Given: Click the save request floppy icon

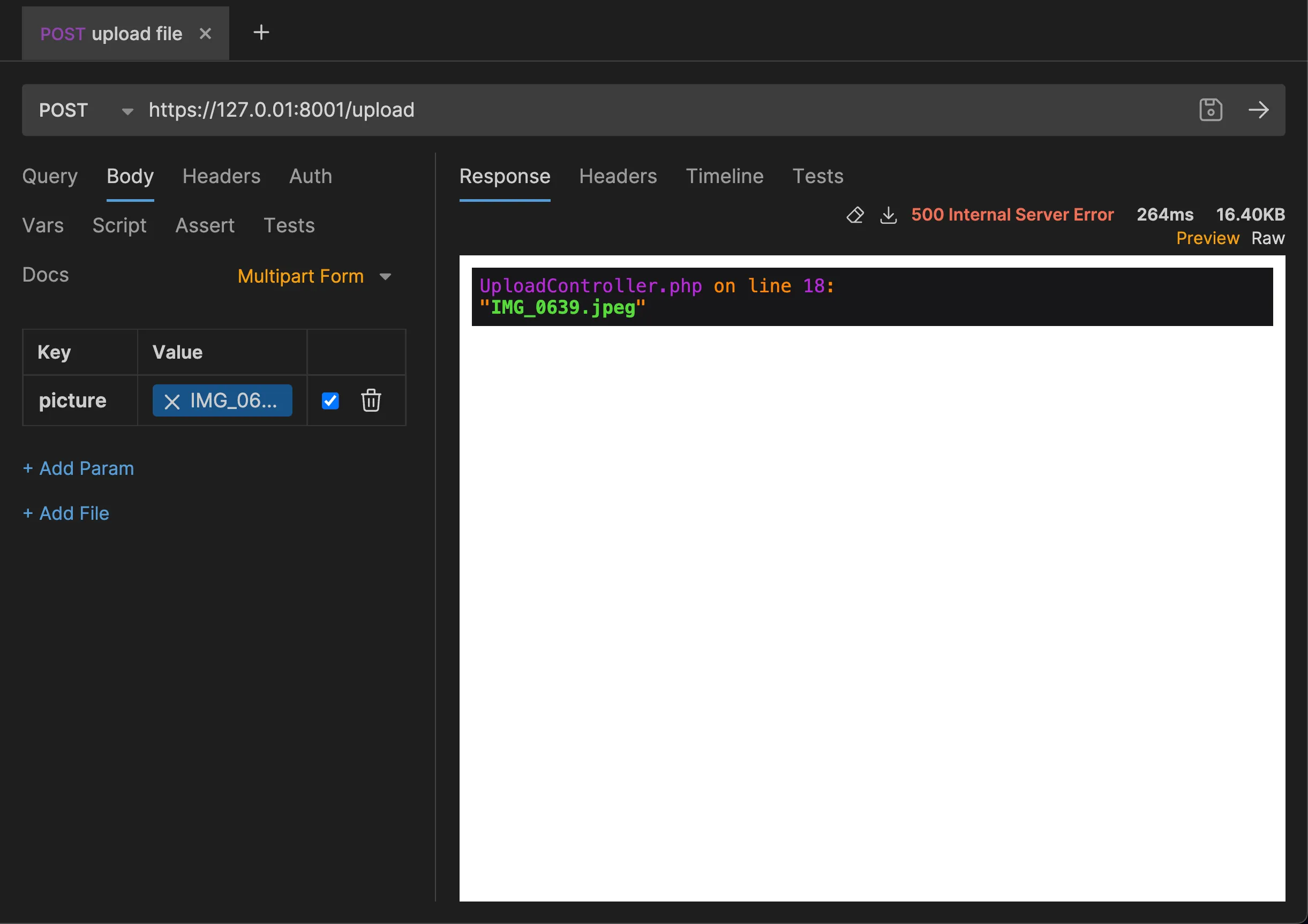Looking at the screenshot, I should [x=1210, y=110].
